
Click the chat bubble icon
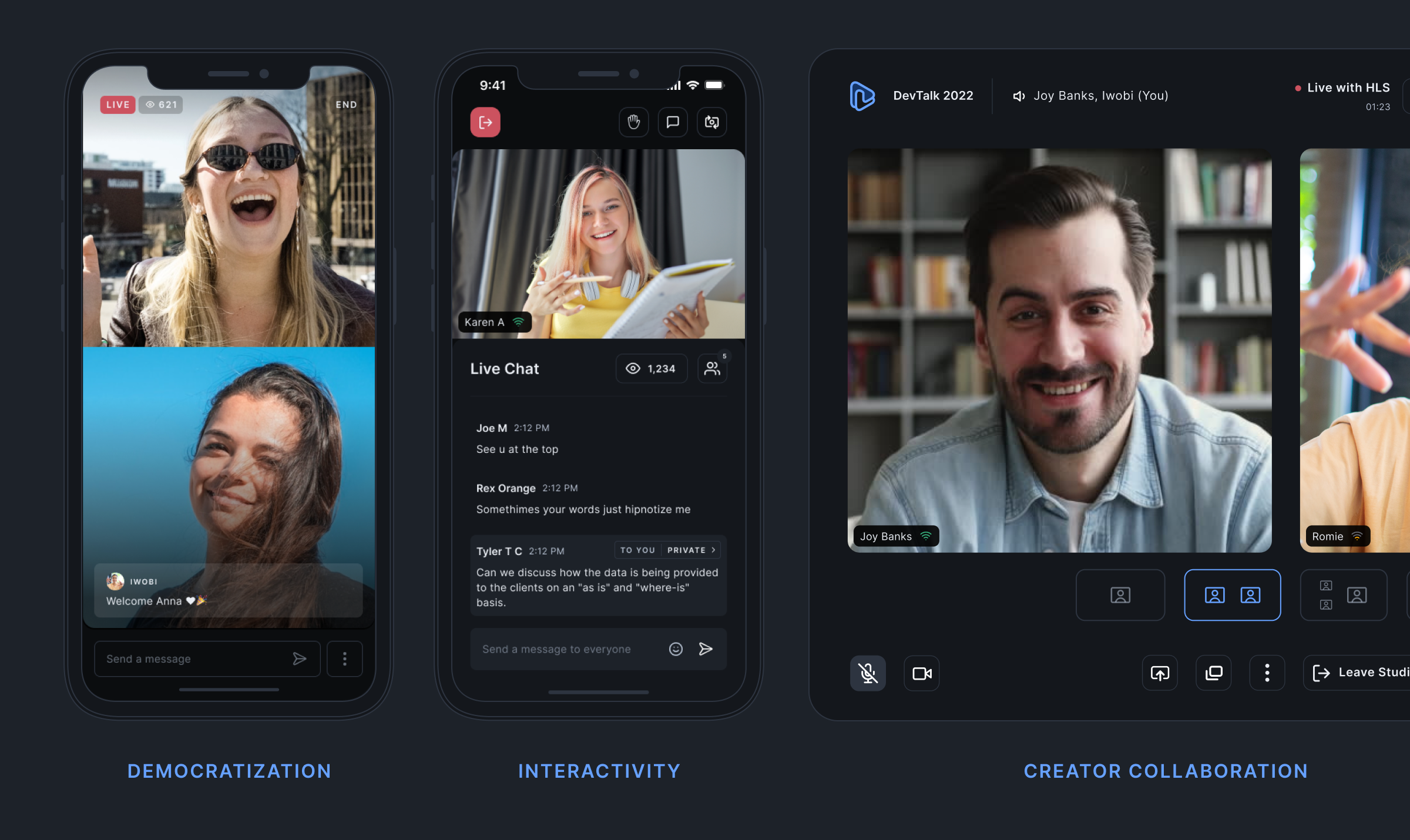(672, 122)
